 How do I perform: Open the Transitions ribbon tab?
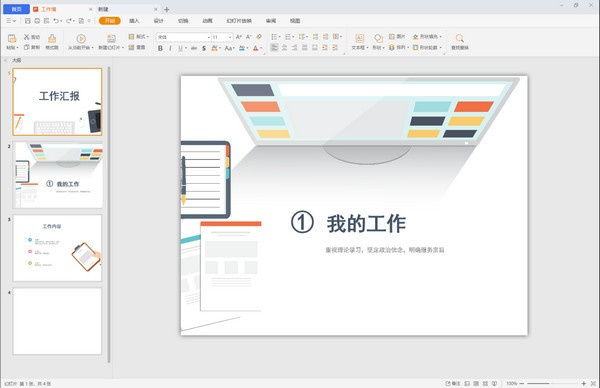[x=183, y=21]
